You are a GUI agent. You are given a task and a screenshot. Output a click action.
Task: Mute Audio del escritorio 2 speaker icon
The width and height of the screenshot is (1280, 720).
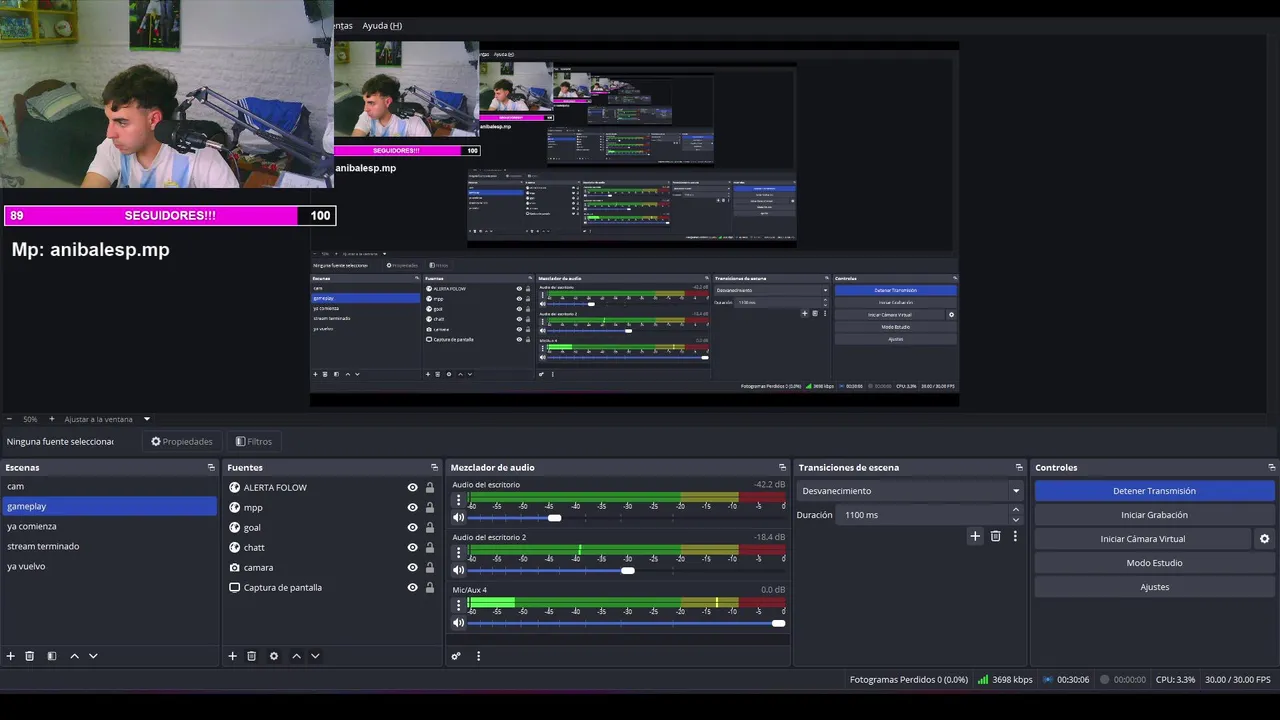point(459,570)
